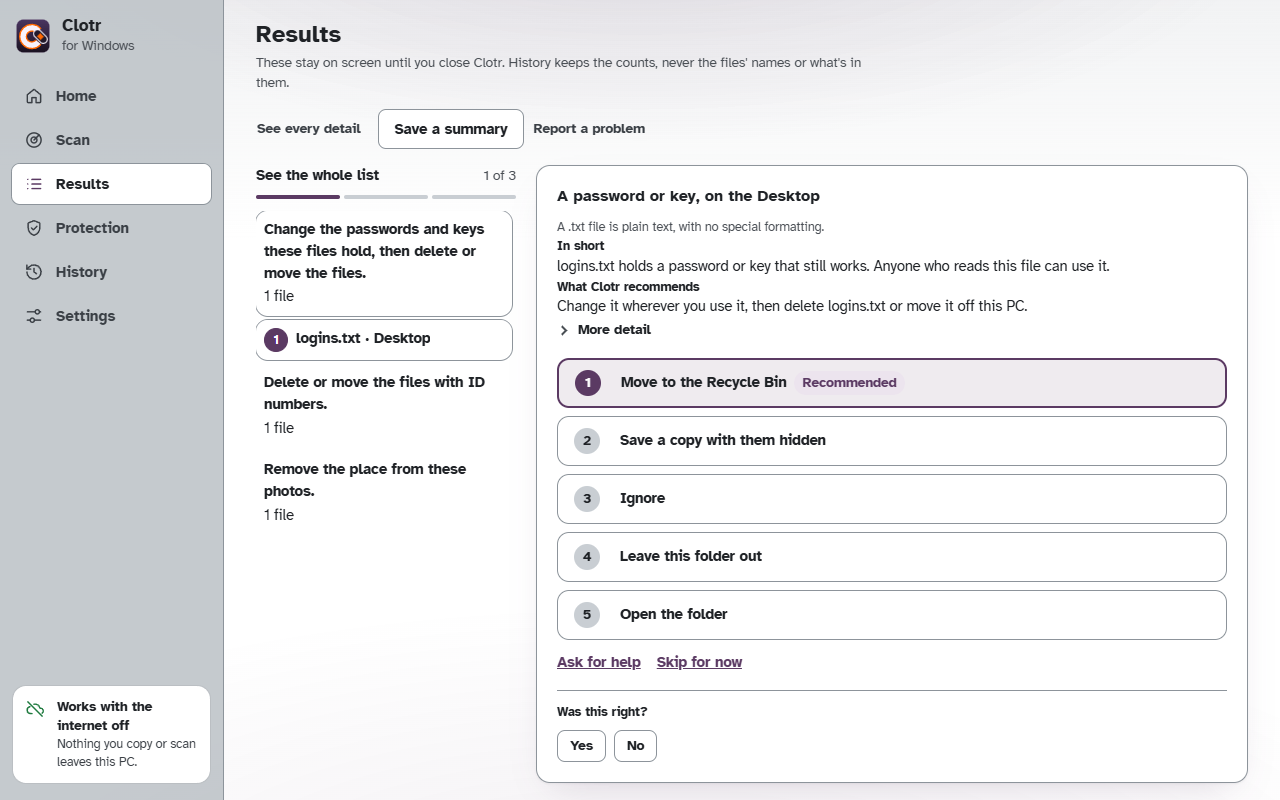
Task: Select the Ignore option
Action: [892, 499]
